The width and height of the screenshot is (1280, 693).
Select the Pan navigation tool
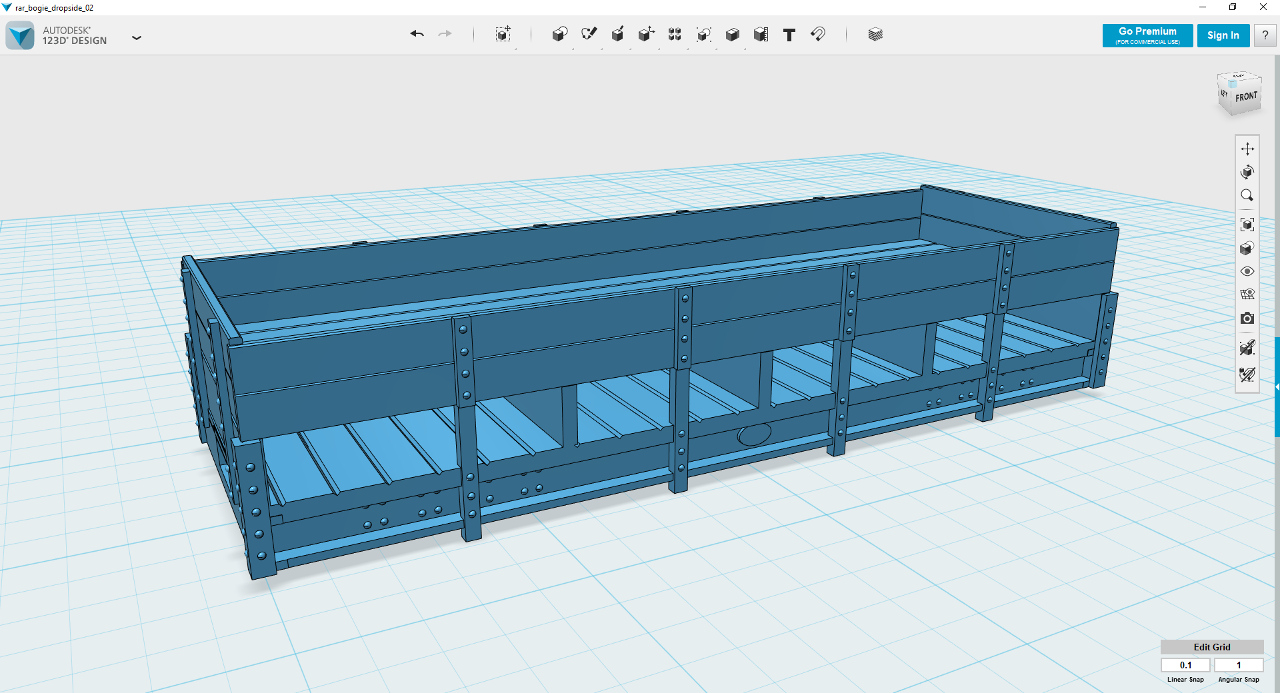click(x=1247, y=148)
